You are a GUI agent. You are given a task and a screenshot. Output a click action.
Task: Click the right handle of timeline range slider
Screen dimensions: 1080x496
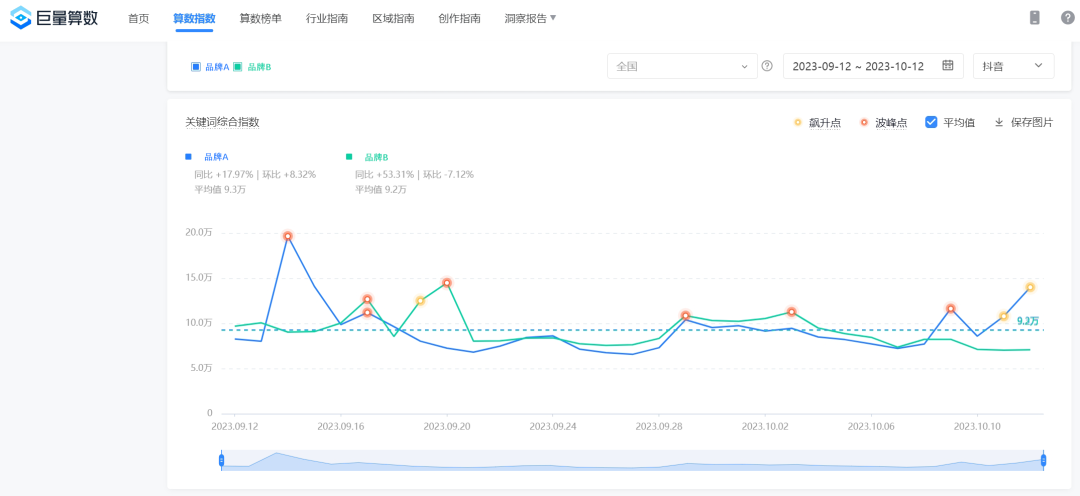tap(1043, 460)
